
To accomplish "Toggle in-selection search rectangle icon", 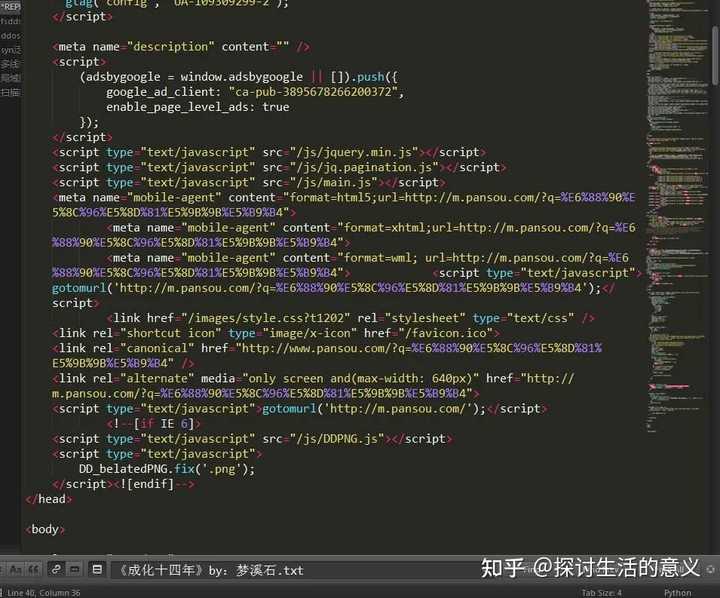I will coord(74,570).
